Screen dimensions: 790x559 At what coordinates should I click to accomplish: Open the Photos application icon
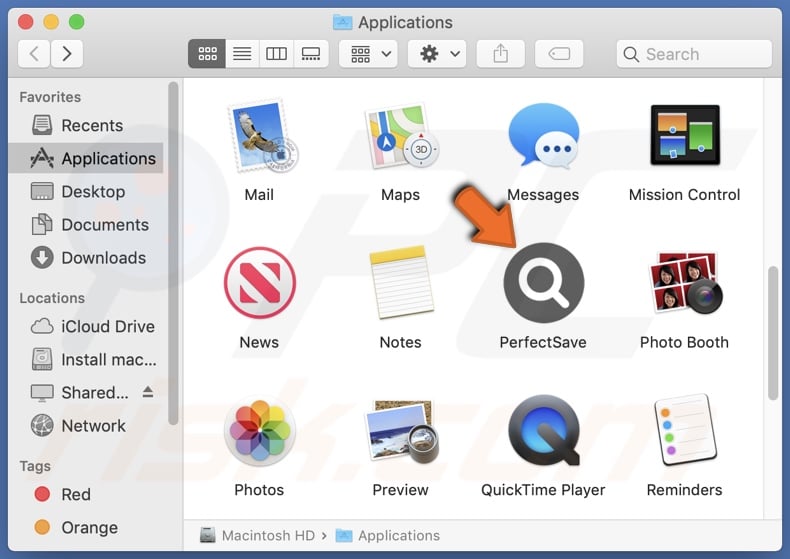(259, 431)
